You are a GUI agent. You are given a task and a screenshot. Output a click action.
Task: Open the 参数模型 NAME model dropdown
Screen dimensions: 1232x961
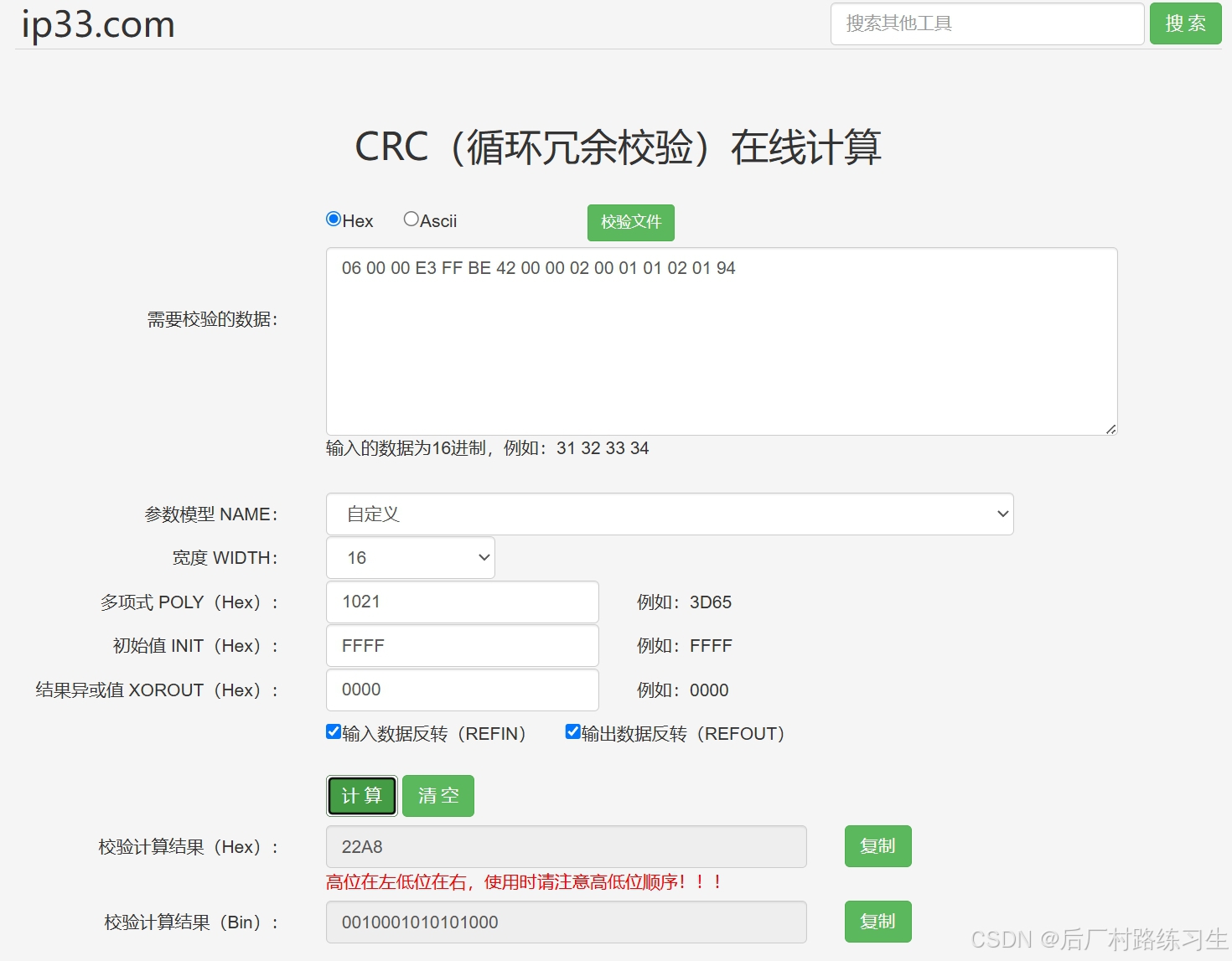point(670,514)
